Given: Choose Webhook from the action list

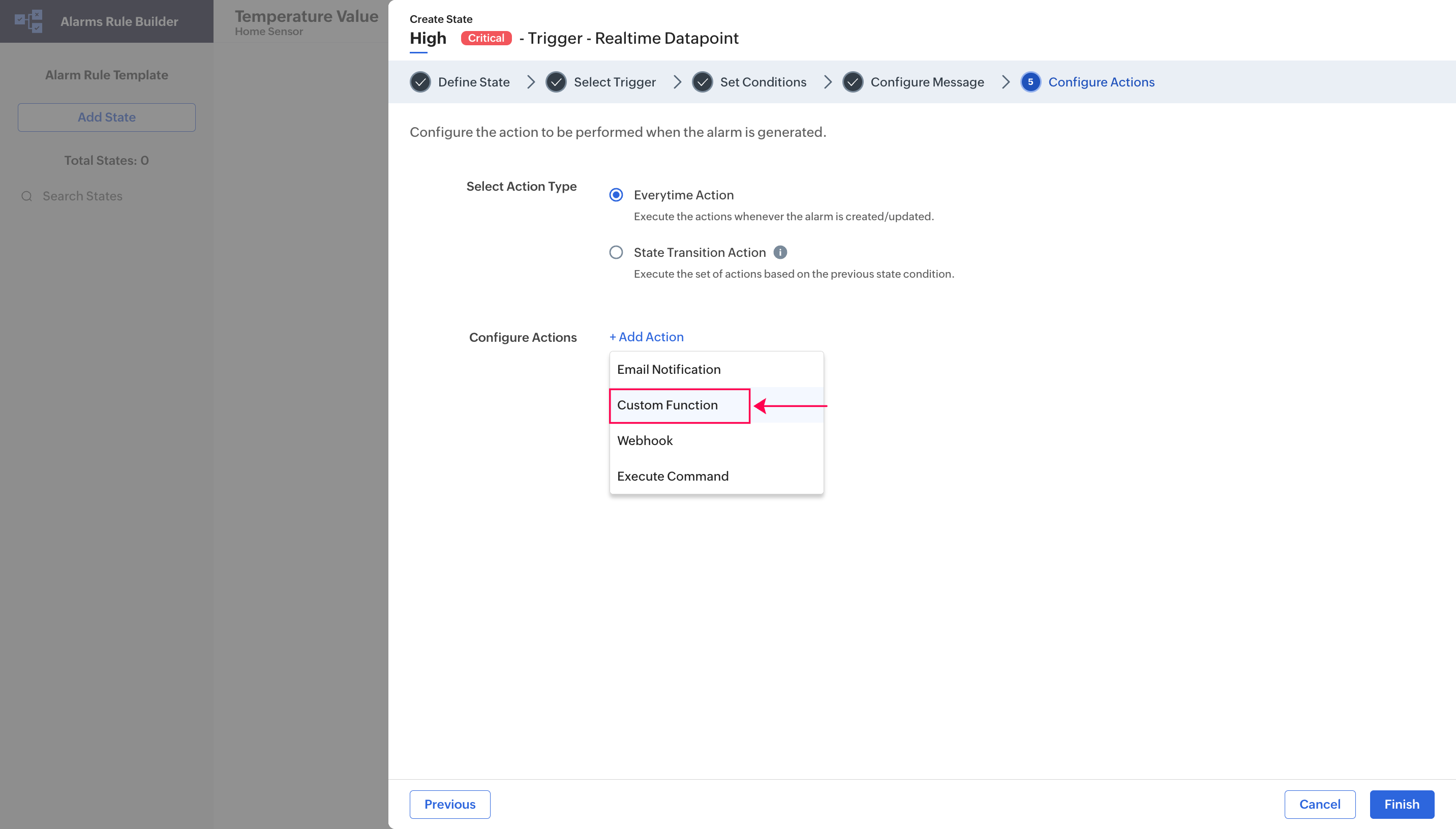Looking at the screenshot, I should click(645, 440).
